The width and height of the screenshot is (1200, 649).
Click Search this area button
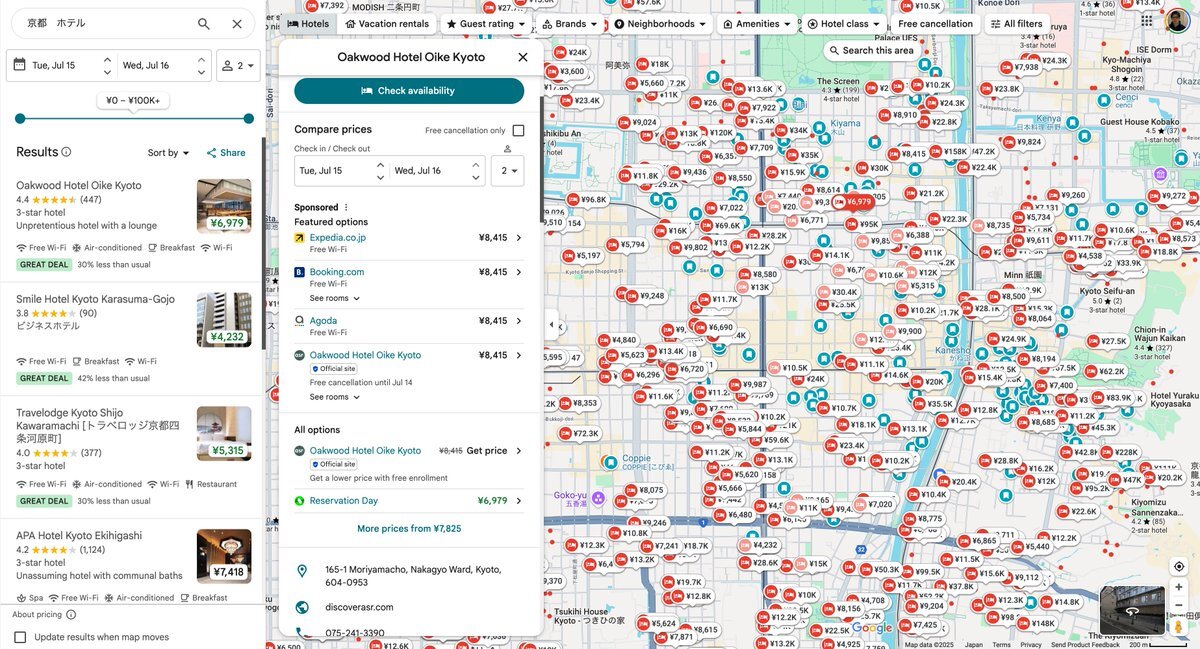click(871, 50)
